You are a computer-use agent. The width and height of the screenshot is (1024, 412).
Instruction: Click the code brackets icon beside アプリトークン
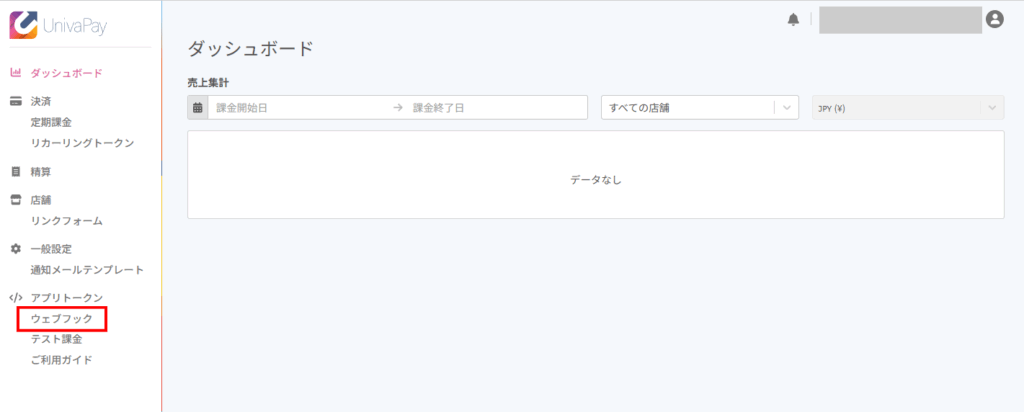tap(16, 298)
